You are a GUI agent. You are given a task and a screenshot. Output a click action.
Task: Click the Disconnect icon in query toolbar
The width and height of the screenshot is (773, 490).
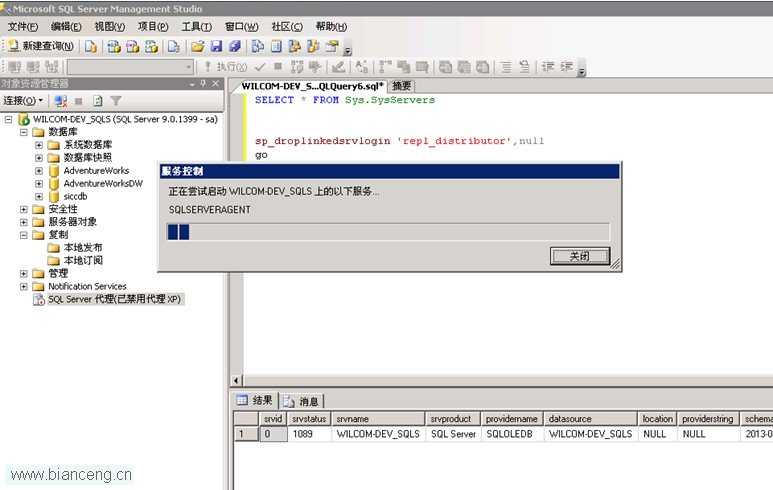click(33, 67)
